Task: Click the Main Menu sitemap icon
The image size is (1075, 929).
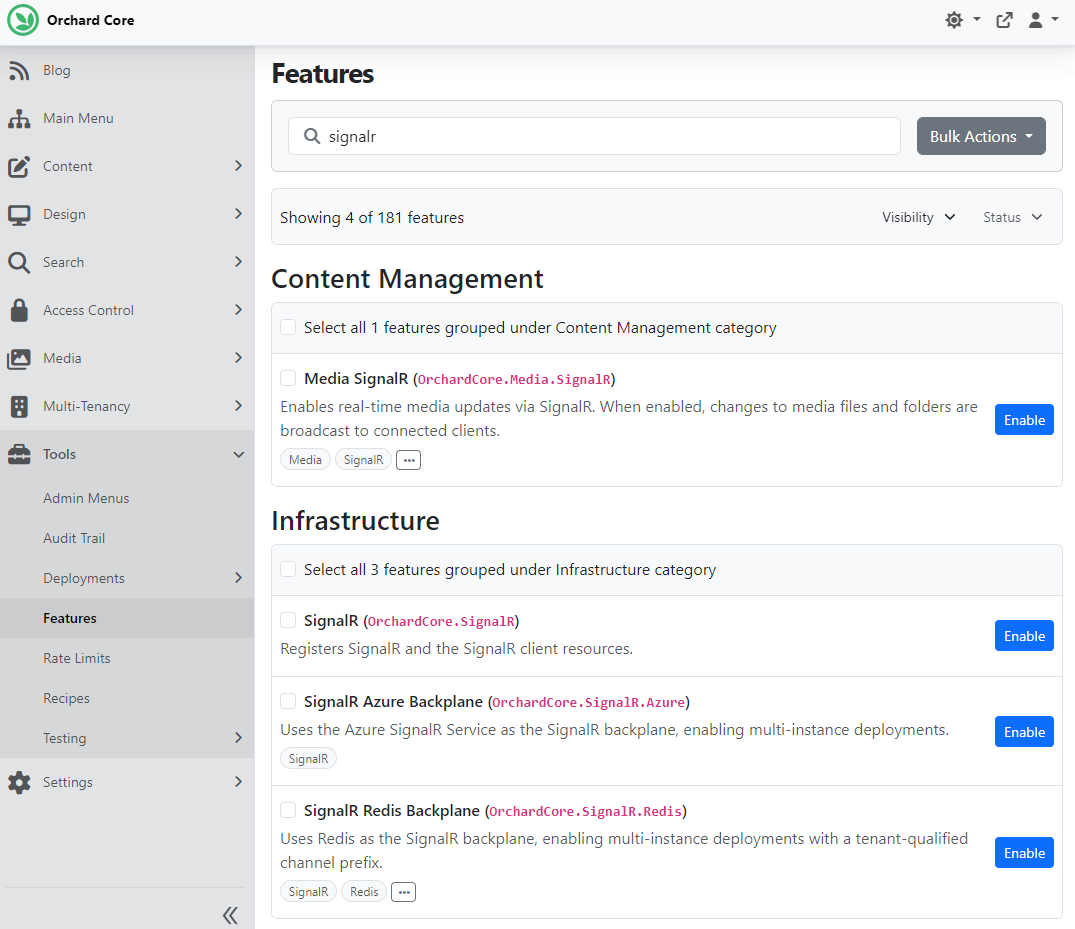Action: pos(19,118)
